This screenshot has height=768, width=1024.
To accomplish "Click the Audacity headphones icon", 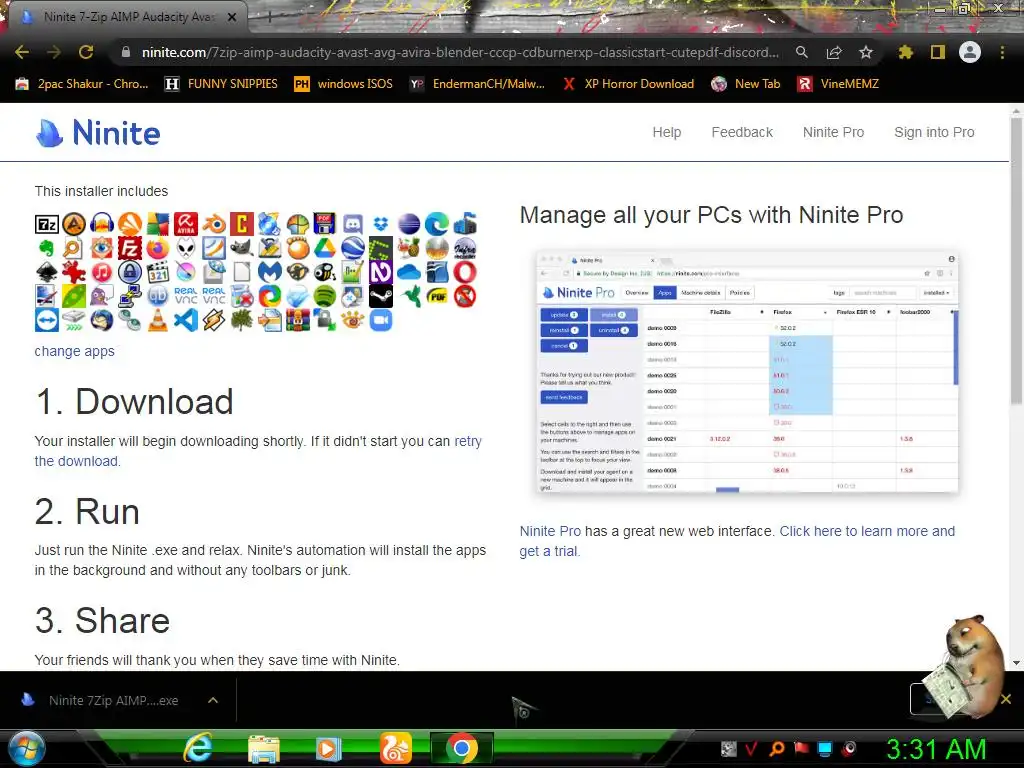I will pyautogui.click(x=102, y=225).
